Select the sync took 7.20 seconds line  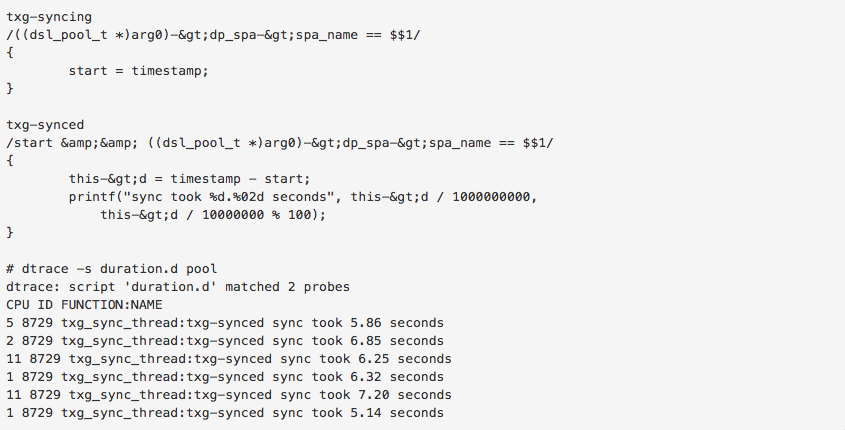pyautogui.click(x=228, y=395)
